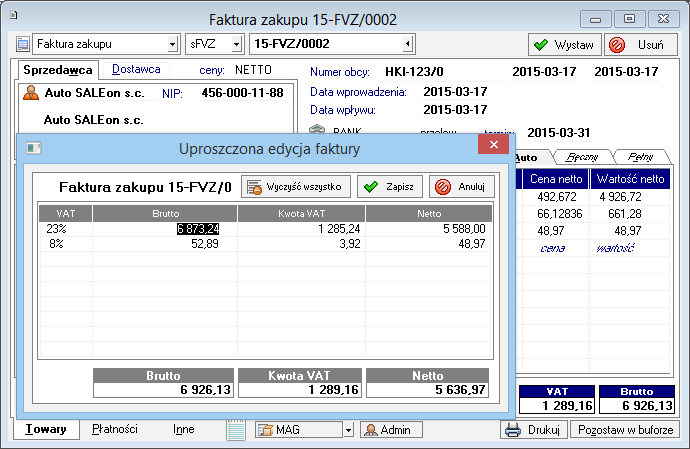Click the dialog Netto total 5 636,97
This screenshot has height=449, width=690.
point(428,390)
